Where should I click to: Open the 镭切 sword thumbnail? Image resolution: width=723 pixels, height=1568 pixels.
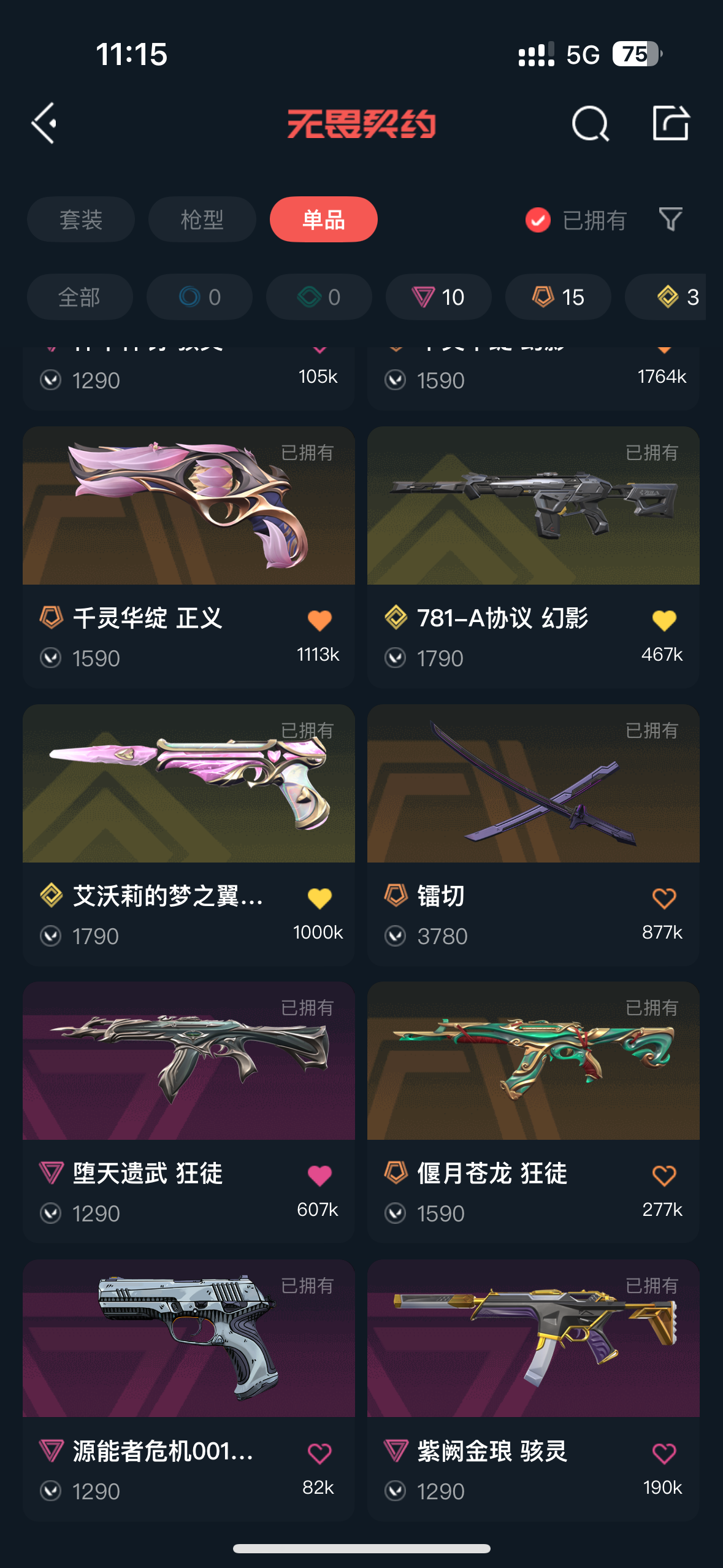(534, 783)
